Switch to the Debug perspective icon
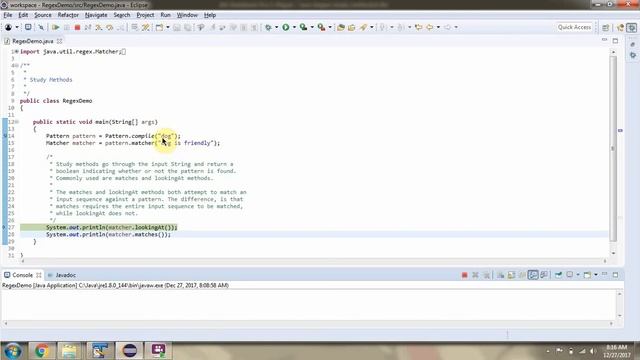 (x=632, y=27)
